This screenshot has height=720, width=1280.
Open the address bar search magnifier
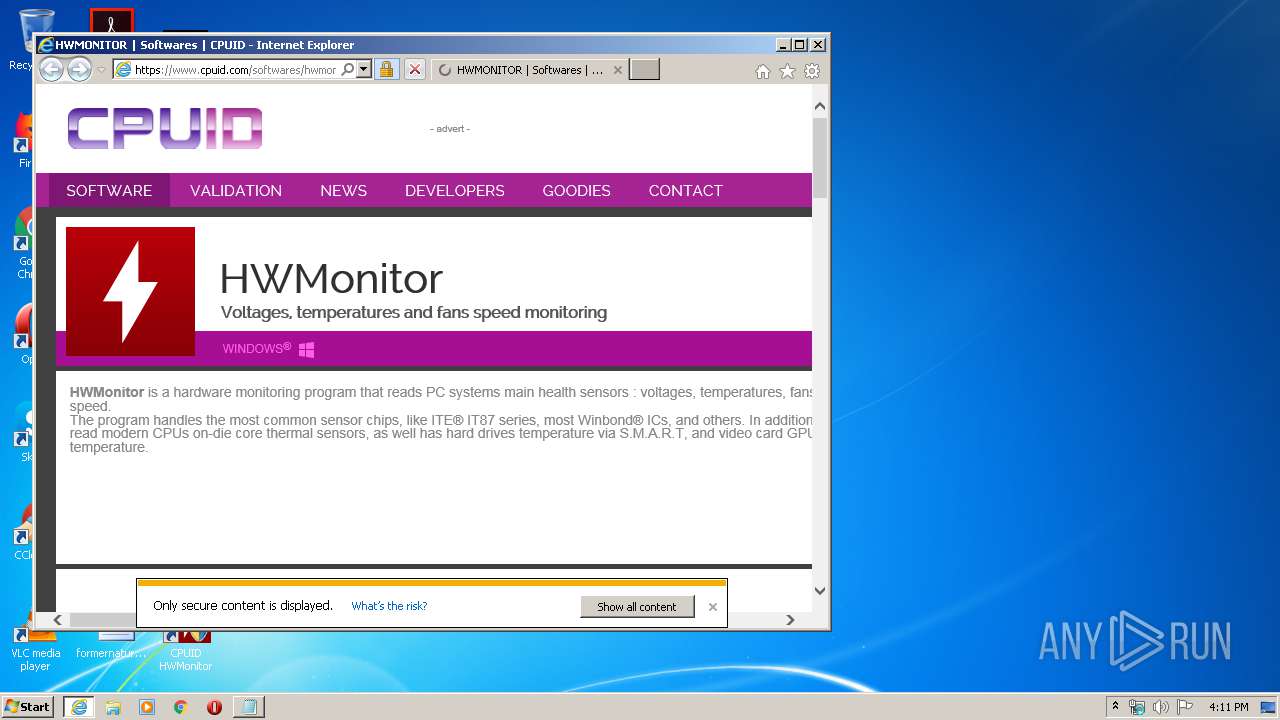click(x=347, y=70)
